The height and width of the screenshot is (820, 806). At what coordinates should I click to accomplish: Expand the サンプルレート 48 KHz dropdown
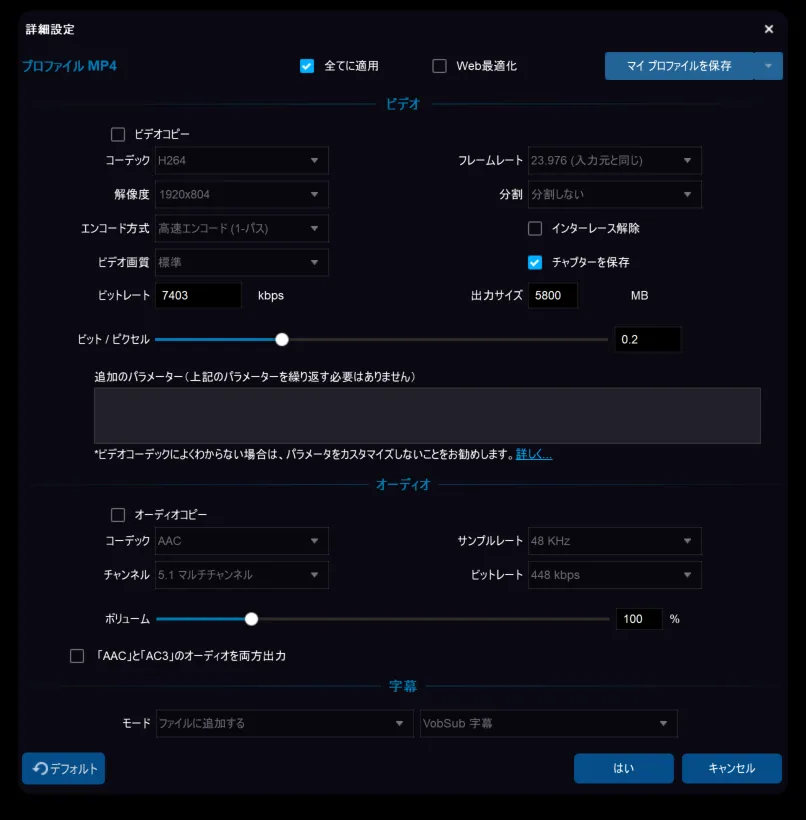(x=615, y=541)
